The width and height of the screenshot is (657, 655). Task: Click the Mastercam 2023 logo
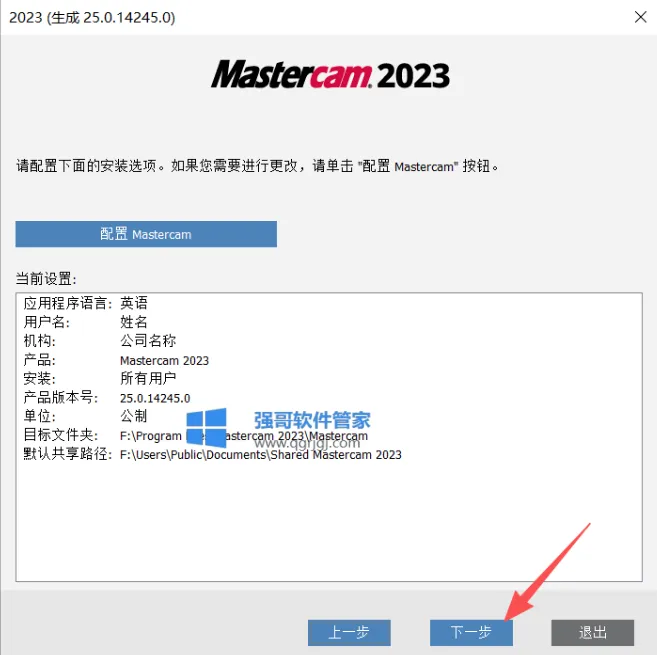(x=330, y=75)
